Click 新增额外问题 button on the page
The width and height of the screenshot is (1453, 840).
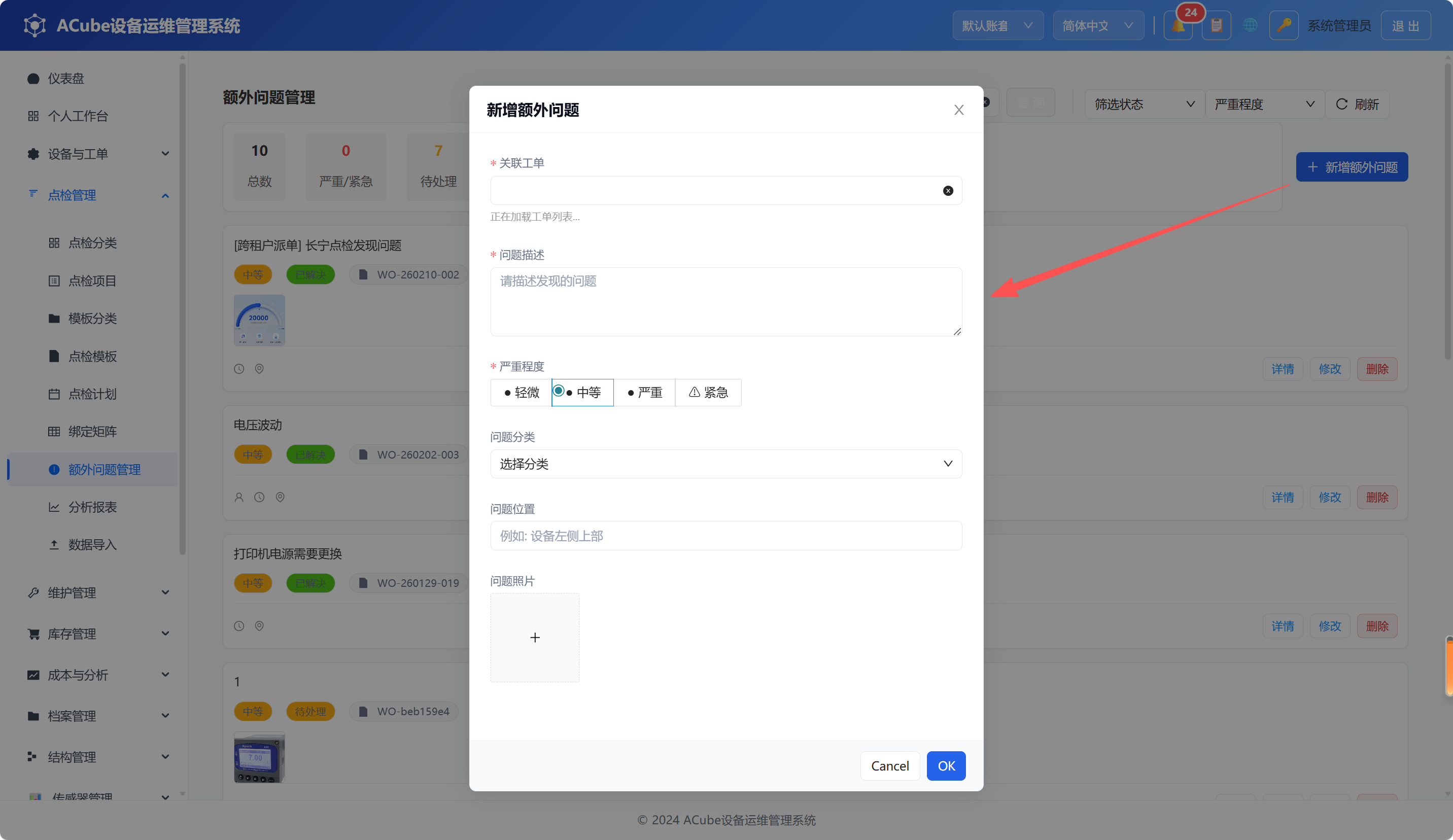(x=1352, y=167)
